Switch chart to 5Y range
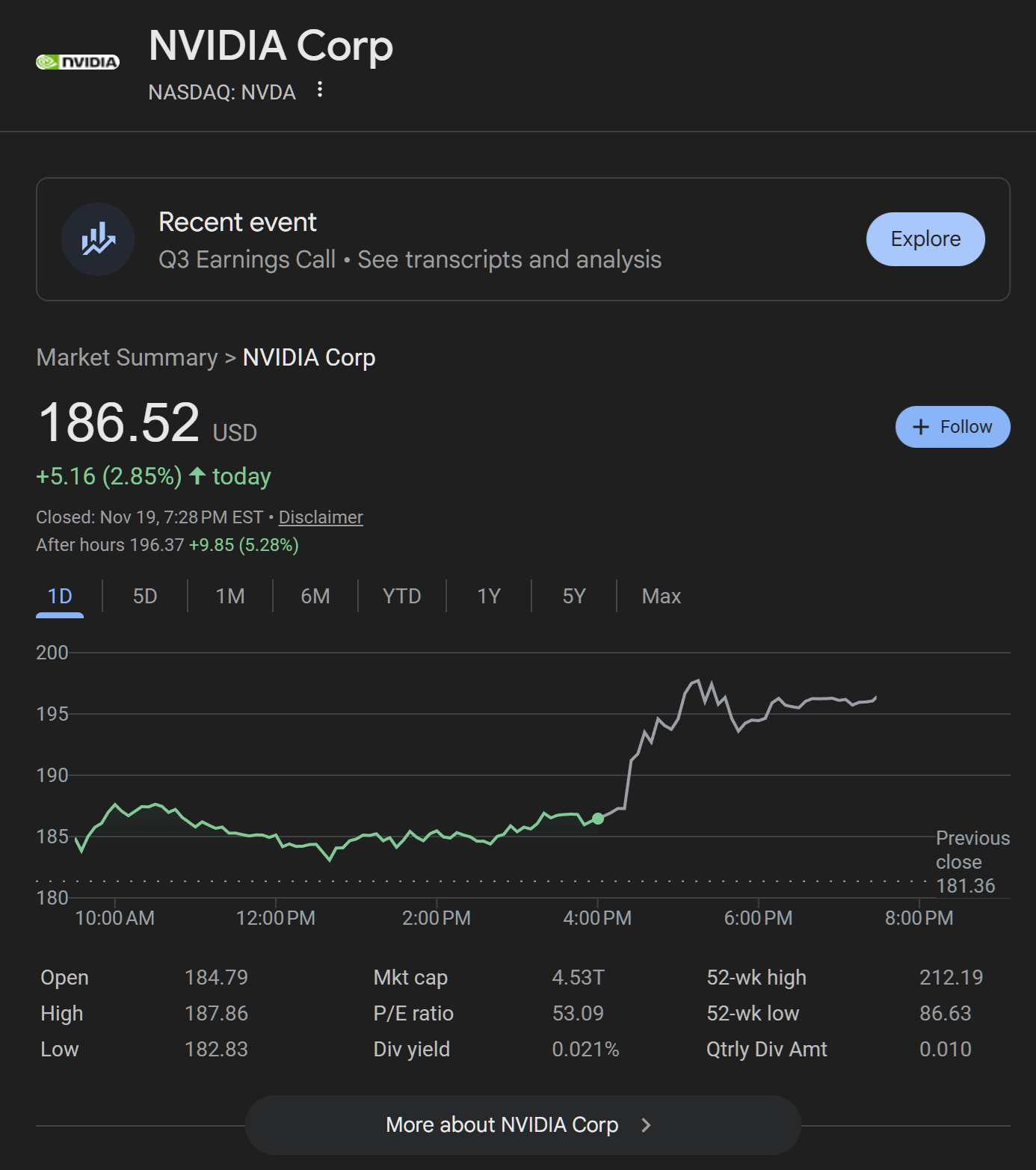The height and width of the screenshot is (1170, 1036). (574, 597)
